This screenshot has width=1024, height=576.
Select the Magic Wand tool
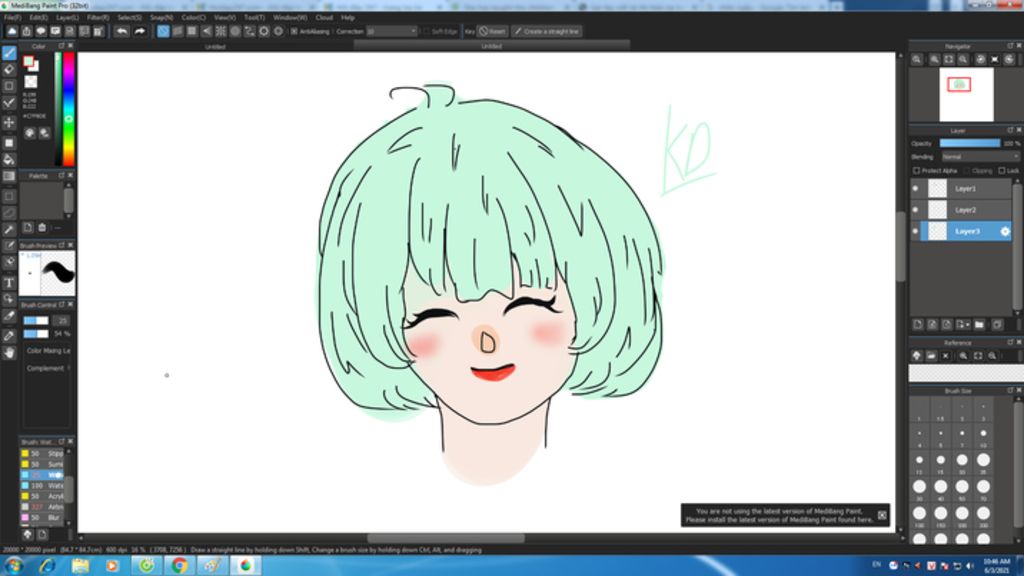pyautogui.click(x=9, y=230)
